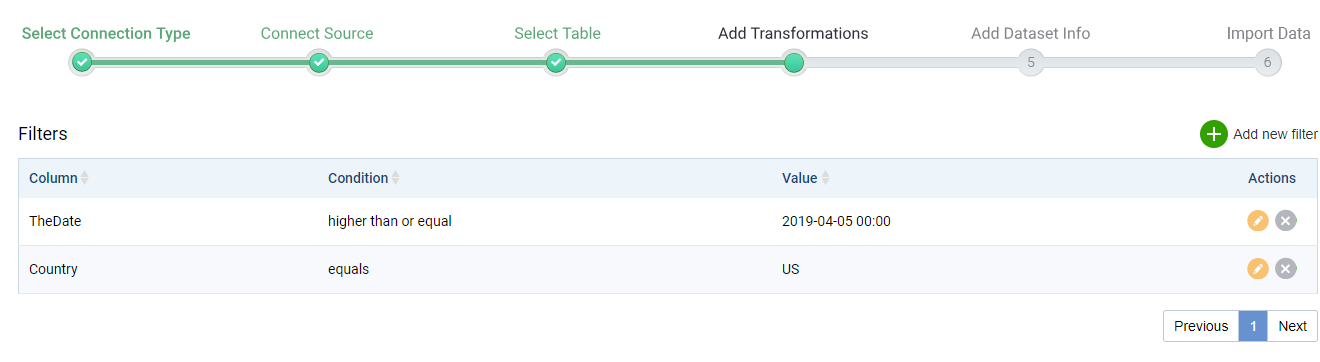Select the current Add Transformations step circle
The height and width of the screenshot is (362, 1320).
(794, 63)
